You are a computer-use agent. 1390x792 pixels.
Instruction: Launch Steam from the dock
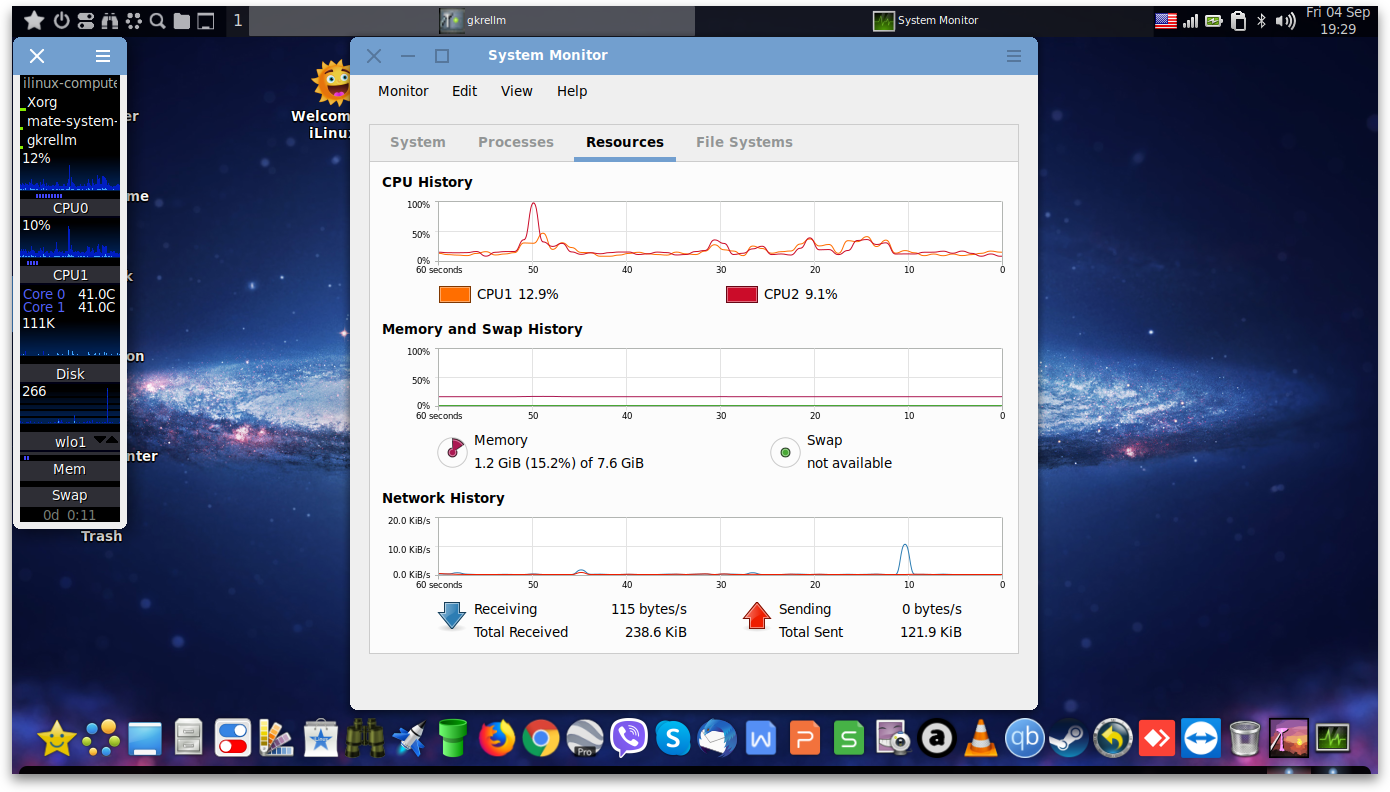tap(1069, 739)
